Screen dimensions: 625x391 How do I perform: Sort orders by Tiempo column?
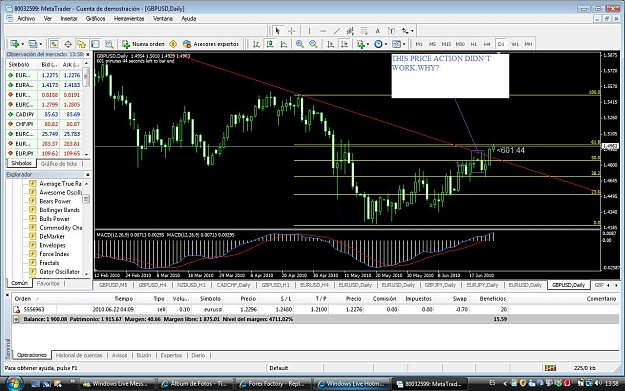pos(124,299)
